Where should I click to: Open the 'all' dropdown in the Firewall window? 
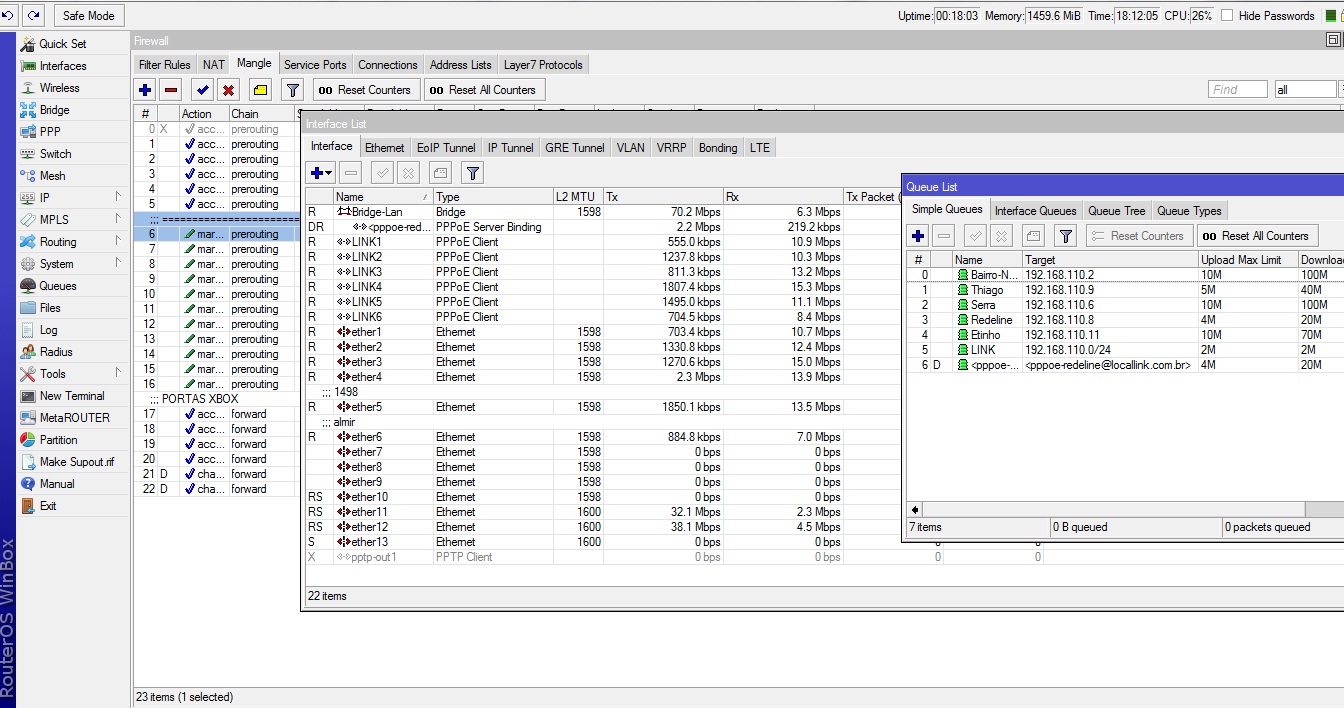[1305, 90]
